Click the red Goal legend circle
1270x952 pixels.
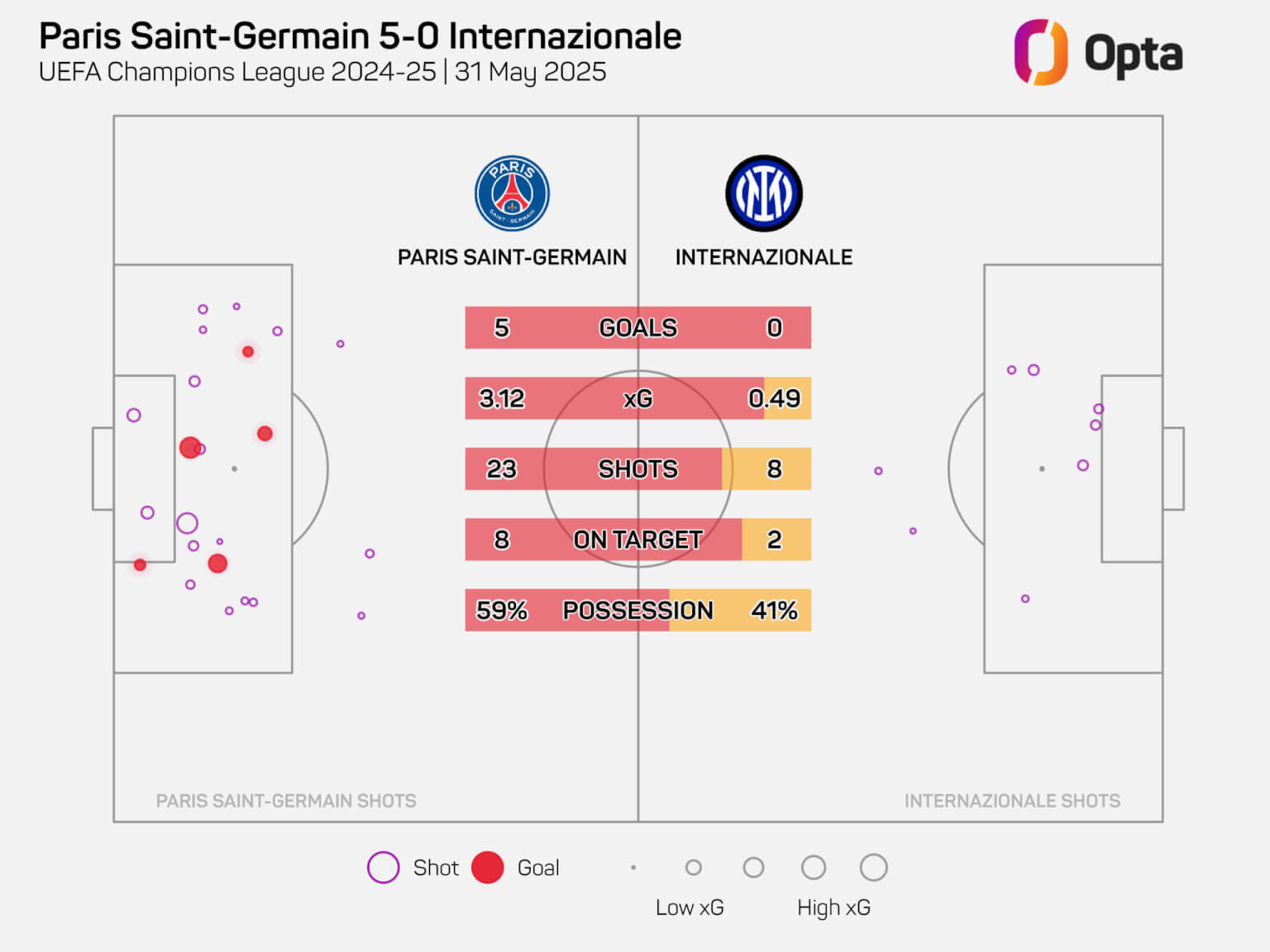(x=488, y=868)
